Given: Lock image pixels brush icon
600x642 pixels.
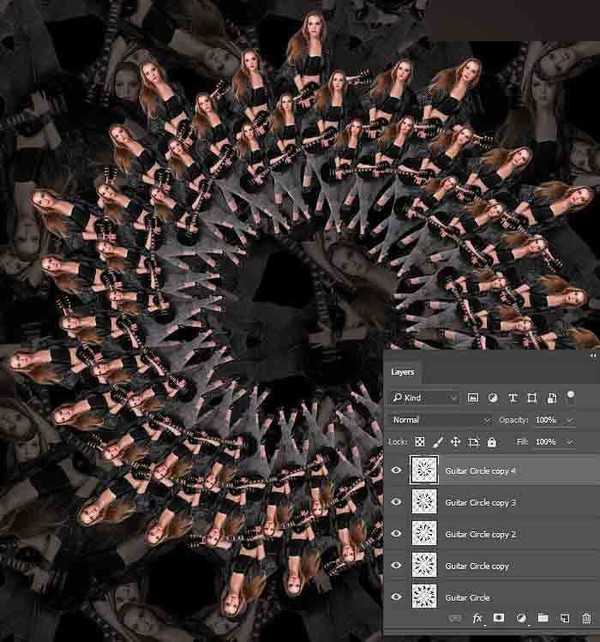Looking at the screenshot, I should [x=438, y=441].
